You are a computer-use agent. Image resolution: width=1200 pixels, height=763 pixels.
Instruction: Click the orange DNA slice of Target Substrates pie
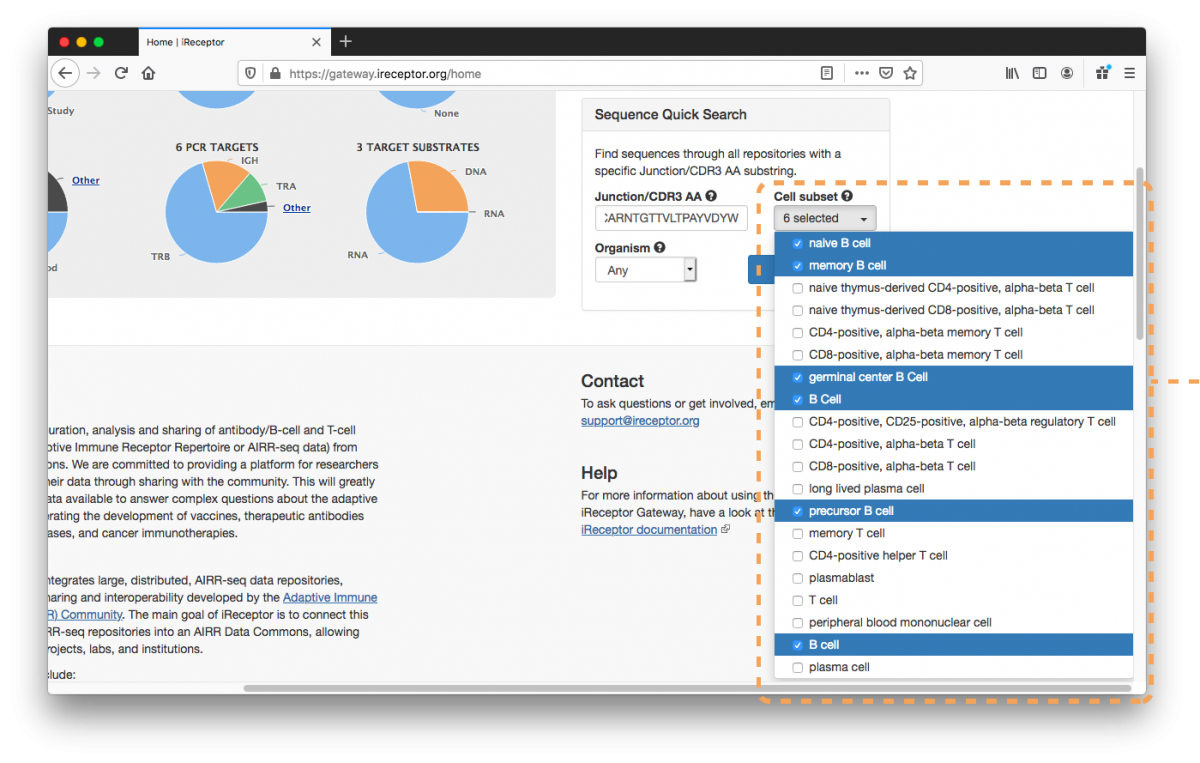[x=440, y=188]
